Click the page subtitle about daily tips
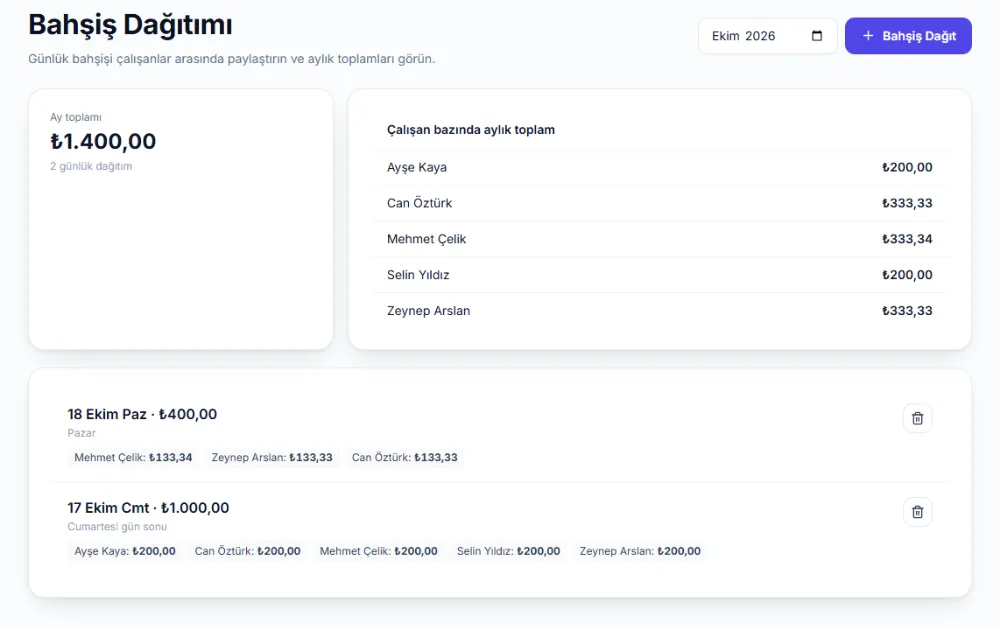The image size is (1000, 630). pyautogui.click(x=232, y=59)
